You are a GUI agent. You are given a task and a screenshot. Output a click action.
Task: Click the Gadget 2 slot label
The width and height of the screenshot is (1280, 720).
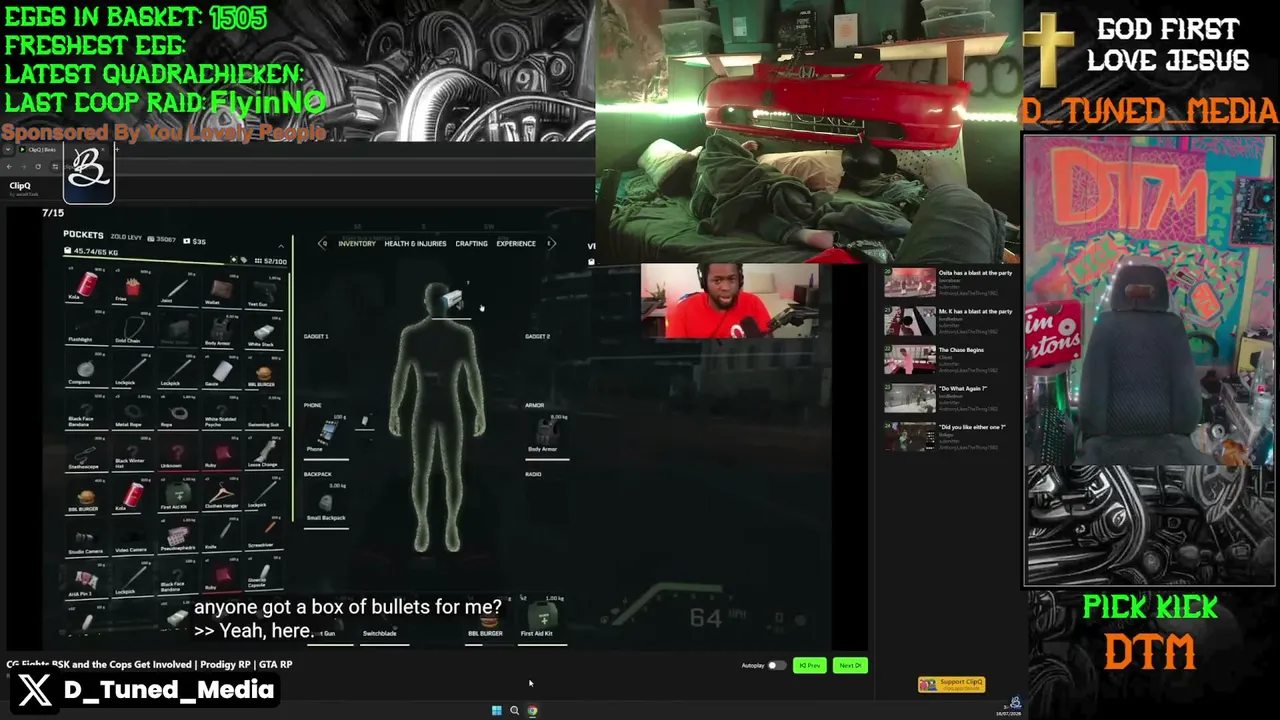[537, 337]
